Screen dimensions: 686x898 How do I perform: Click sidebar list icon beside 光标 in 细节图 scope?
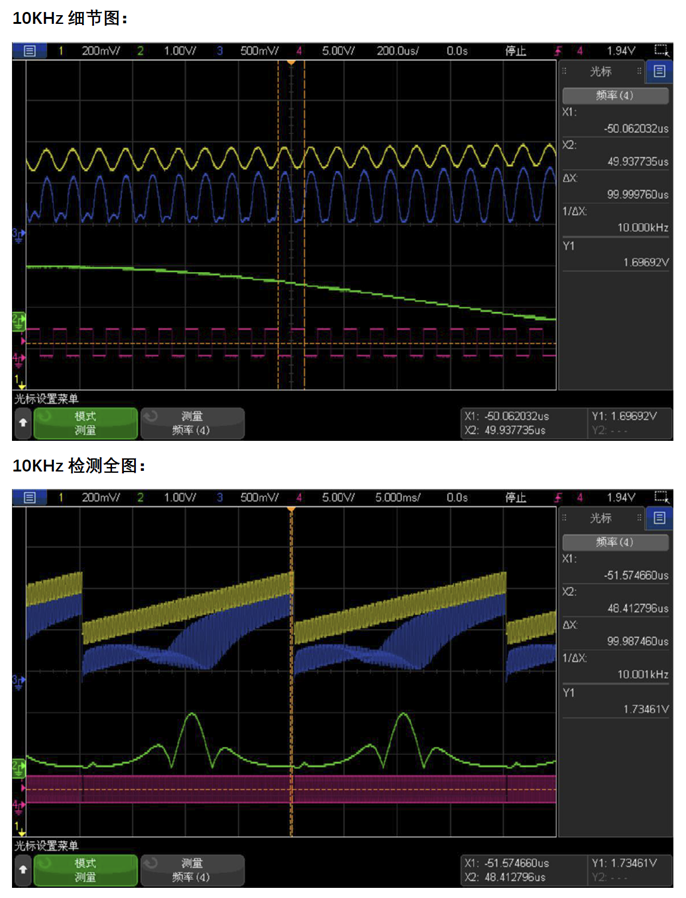point(657,71)
